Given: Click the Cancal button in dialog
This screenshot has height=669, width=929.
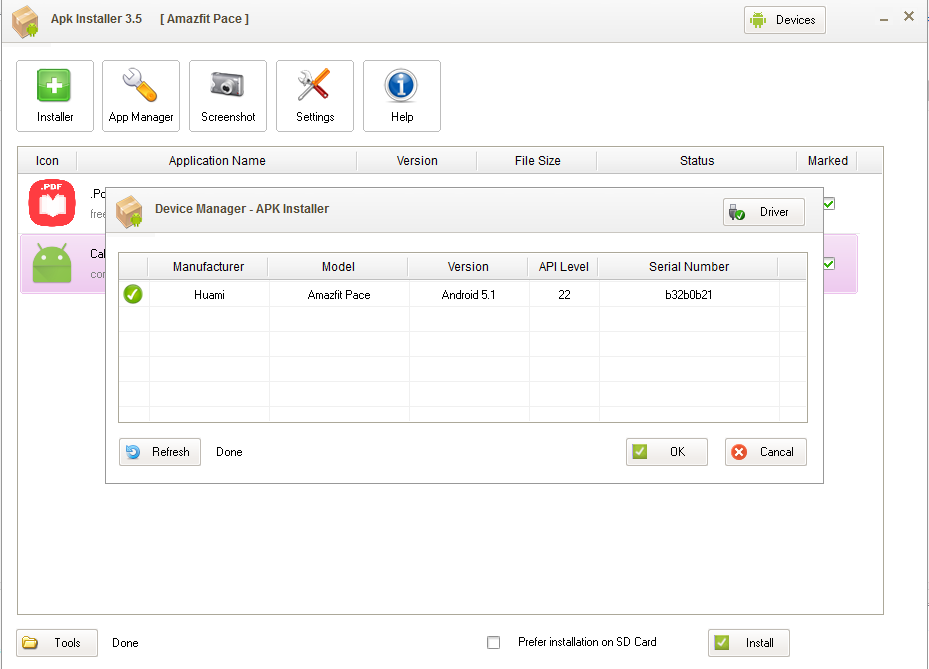Looking at the screenshot, I should (x=765, y=452).
